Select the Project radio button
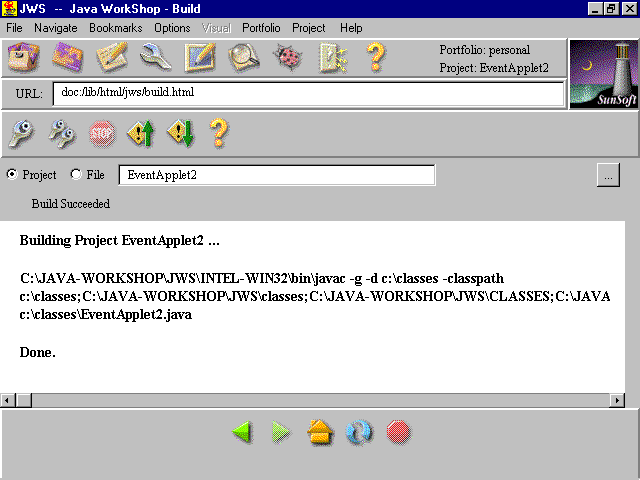Screen dimensions: 640x480 (x=12, y=174)
